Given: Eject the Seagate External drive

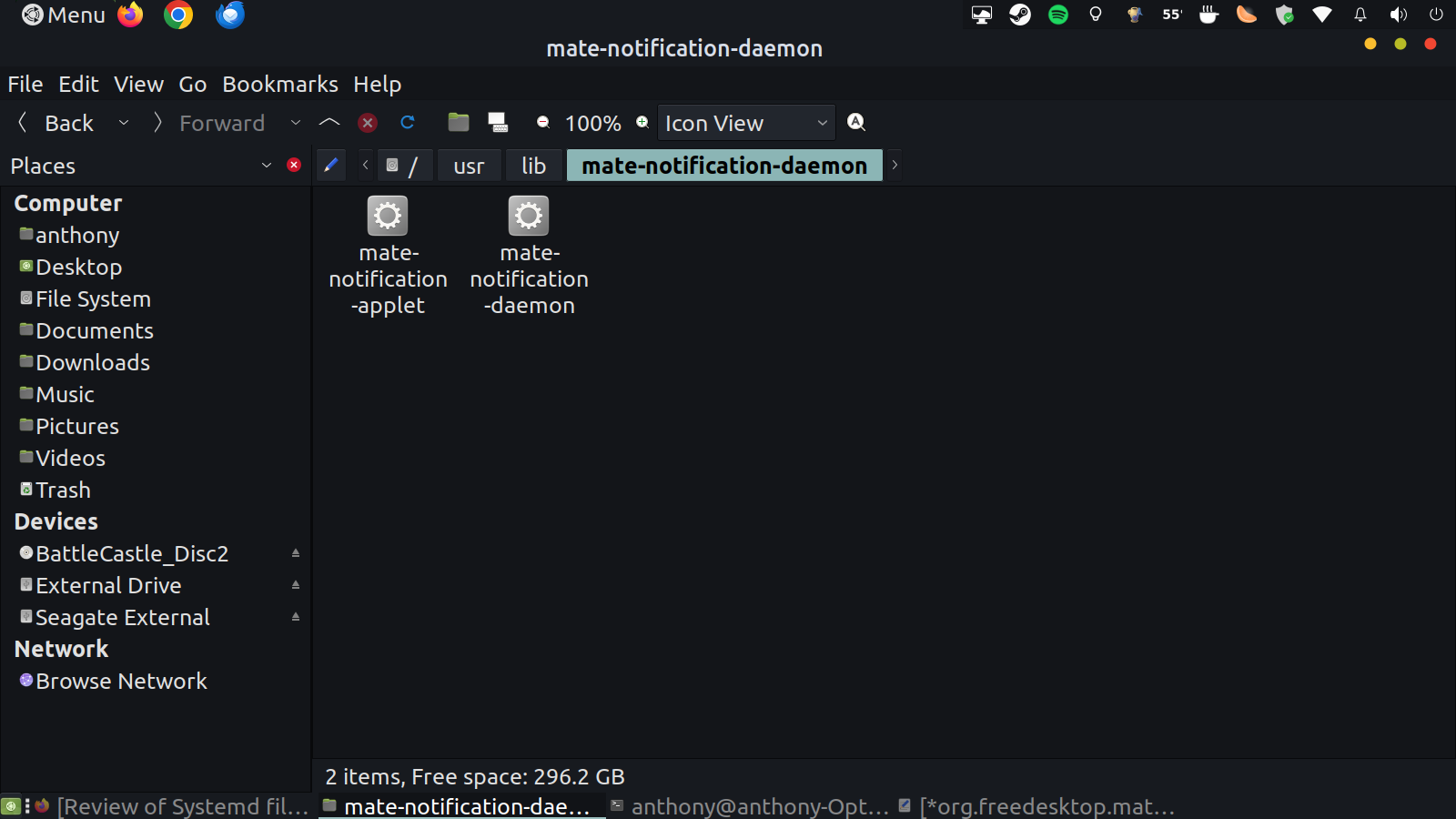Looking at the screenshot, I should click(x=296, y=617).
